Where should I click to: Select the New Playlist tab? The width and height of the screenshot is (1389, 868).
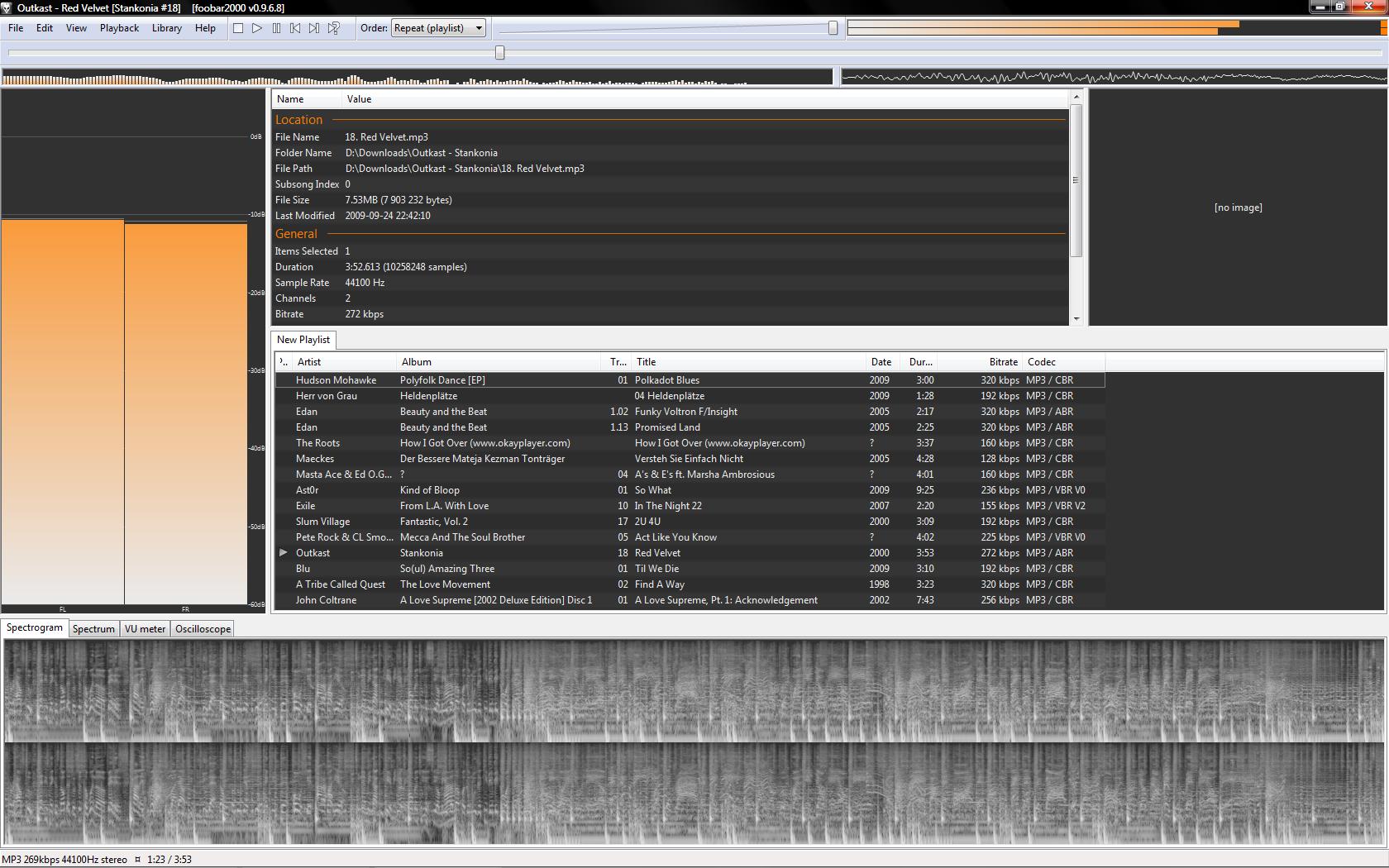coord(303,340)
